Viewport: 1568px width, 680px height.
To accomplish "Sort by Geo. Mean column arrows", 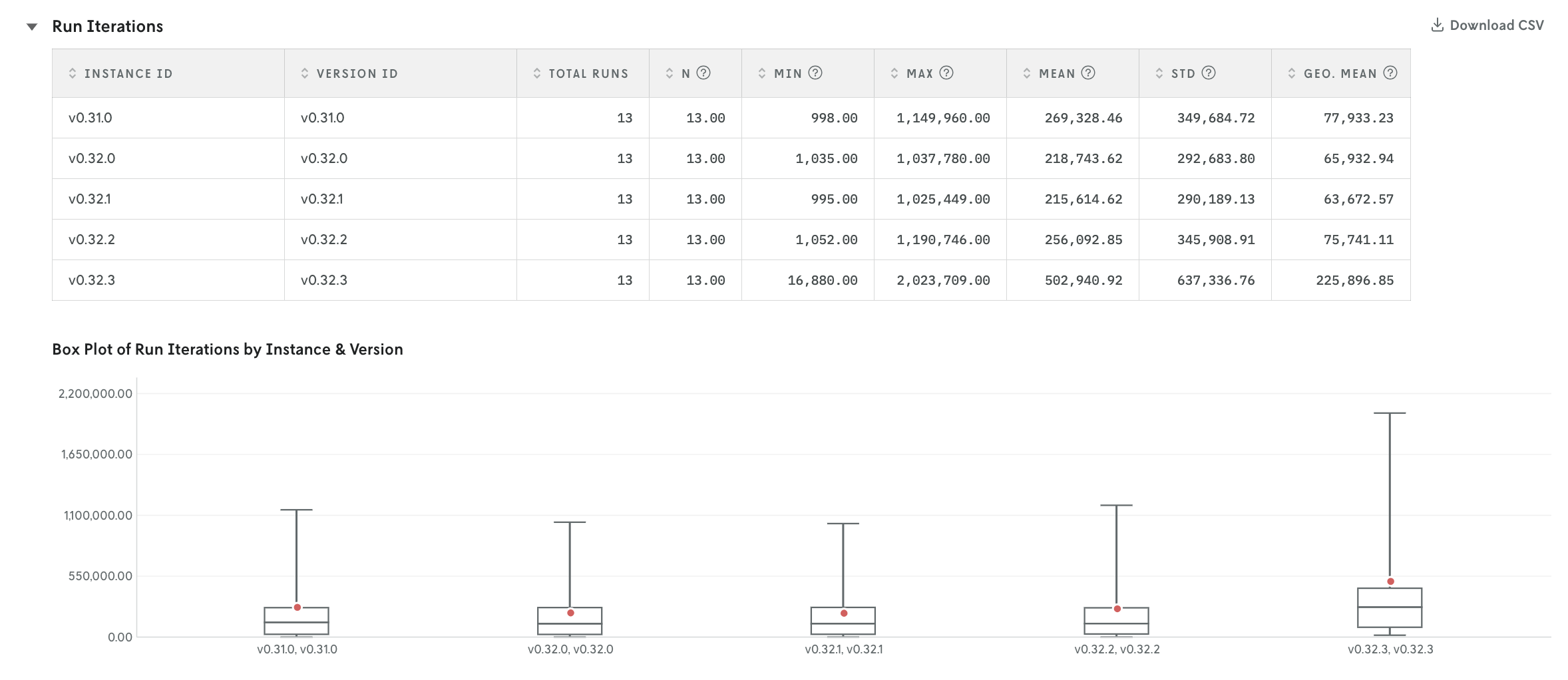I will click(1292, 73).
